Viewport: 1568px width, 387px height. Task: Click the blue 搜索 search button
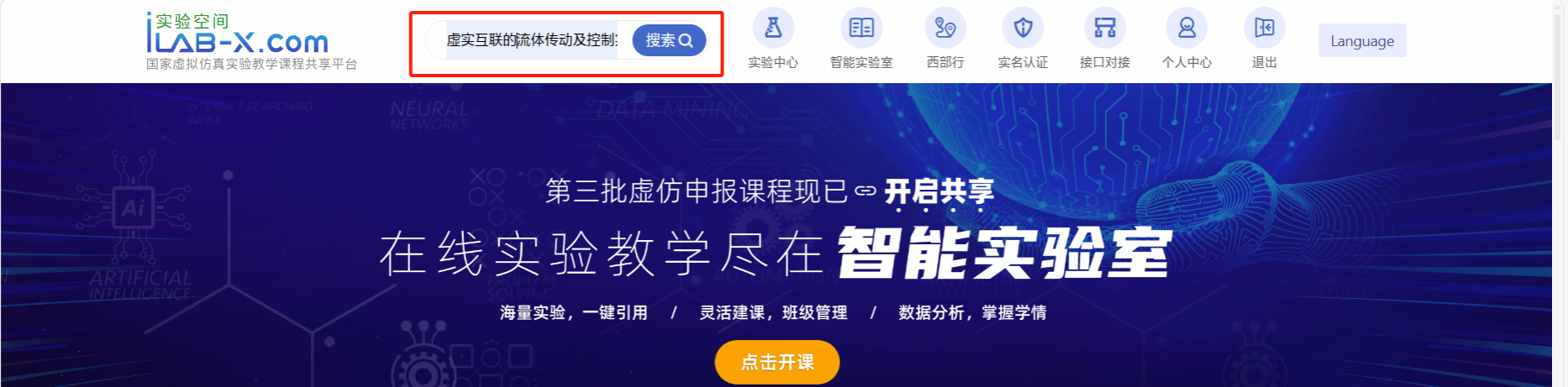click(x=669, y=40)
